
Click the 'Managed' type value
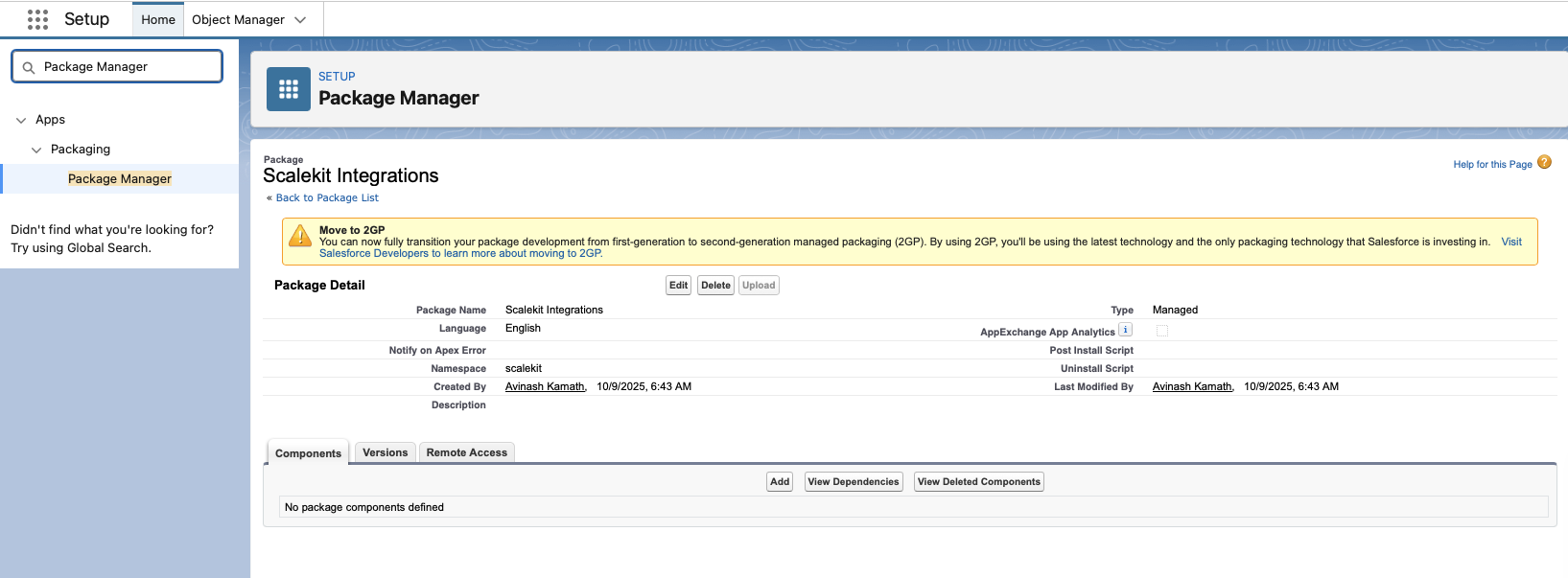[1176, 310]
